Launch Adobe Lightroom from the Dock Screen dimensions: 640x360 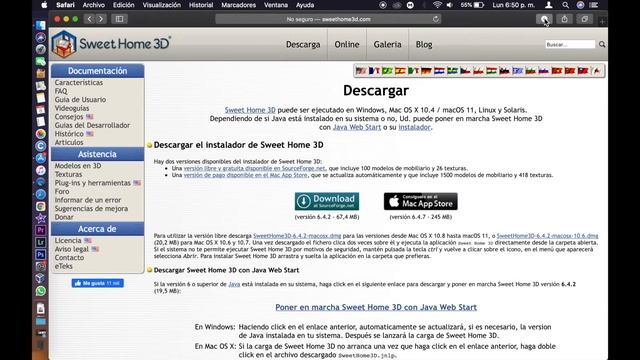(x=40, y=242)
